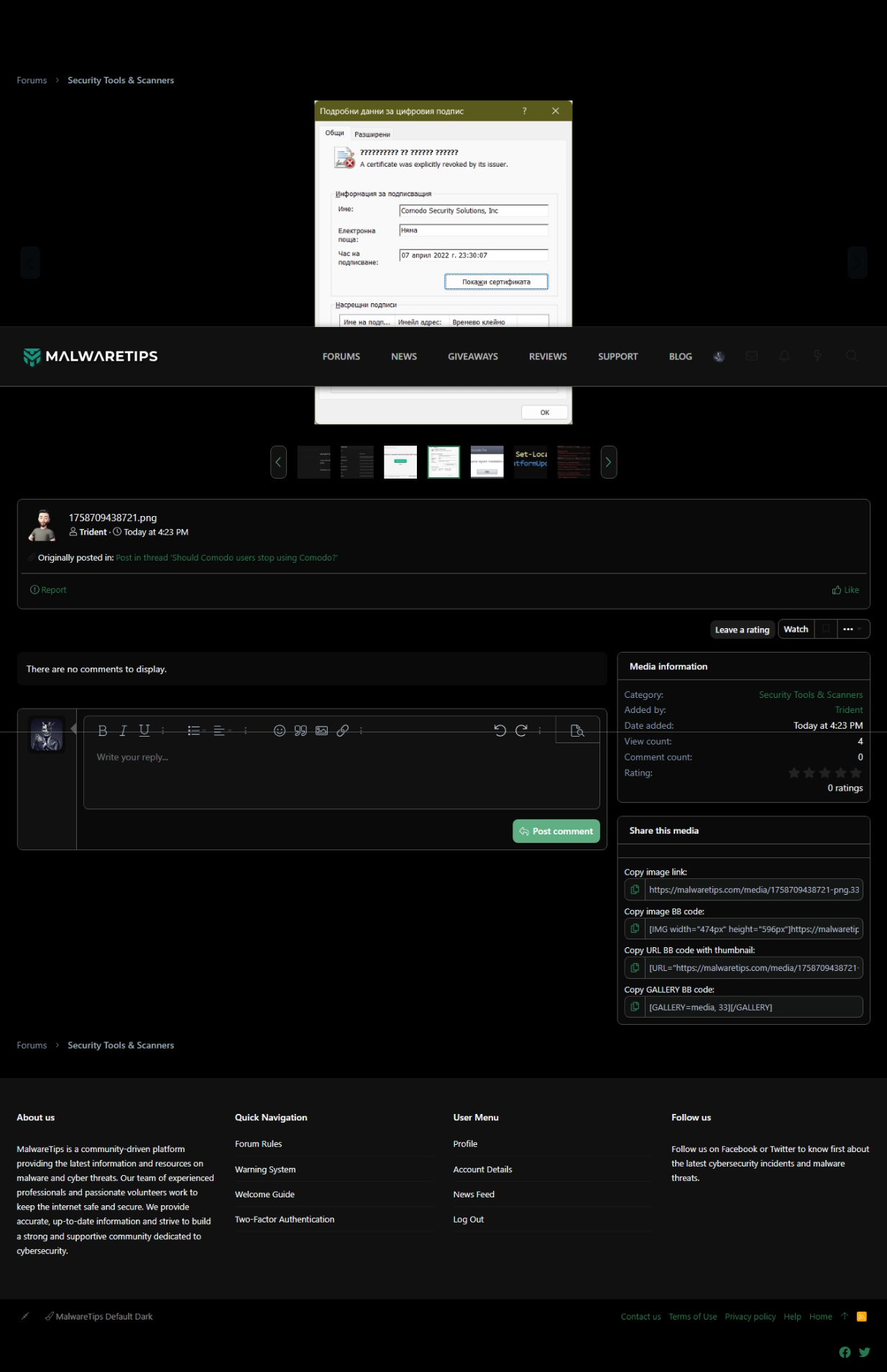Open BLOG in the navigation bar
The image size is (887, 1372).
pyautogui.click(x=681, y=356)
